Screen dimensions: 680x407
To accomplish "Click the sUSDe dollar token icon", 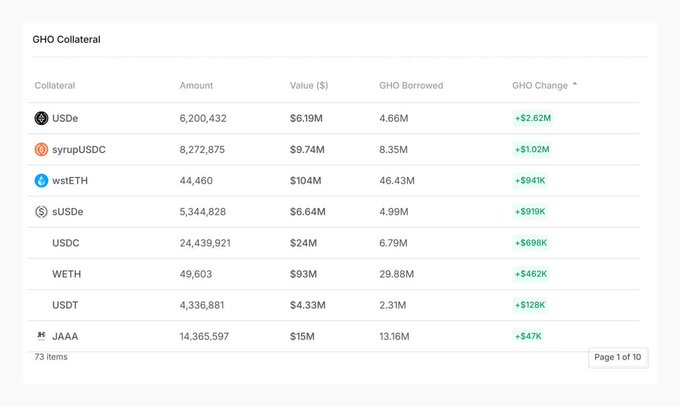I will [41, 212].
